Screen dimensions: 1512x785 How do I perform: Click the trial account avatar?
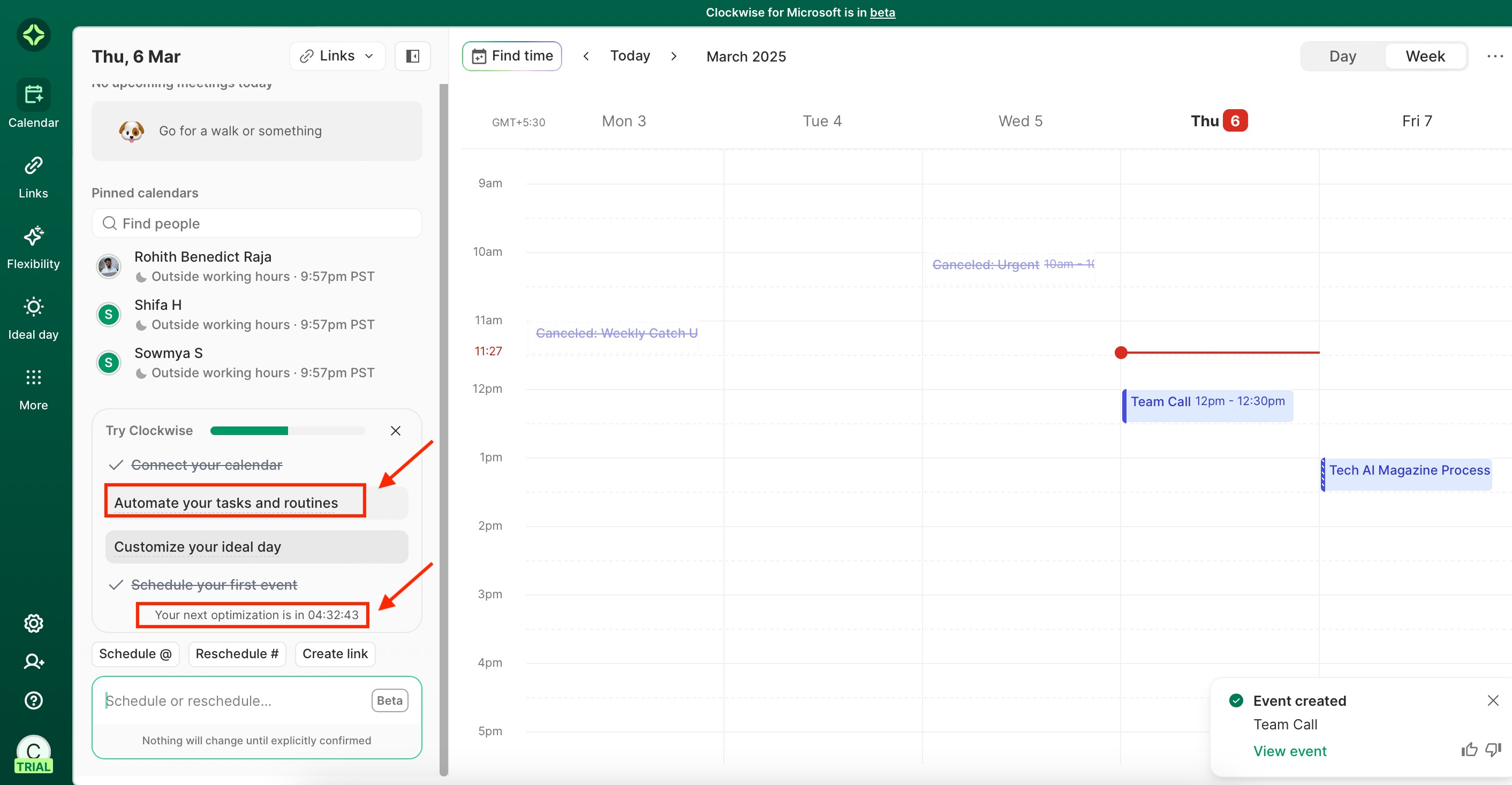(33, 754)
